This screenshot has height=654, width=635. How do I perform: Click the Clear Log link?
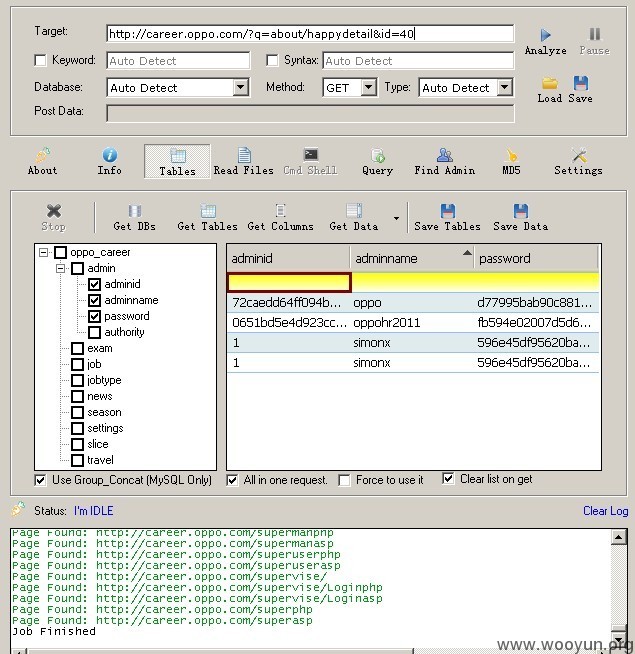tap(605, 511)
